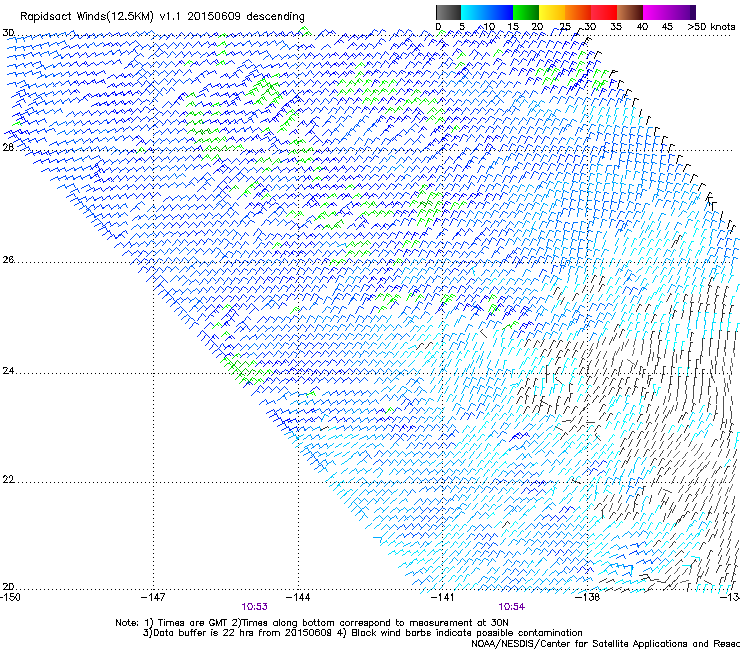Viewport: 740px width, 650px height.
Task: Click the -147 longitude axis label
Action: click(153, 597)
